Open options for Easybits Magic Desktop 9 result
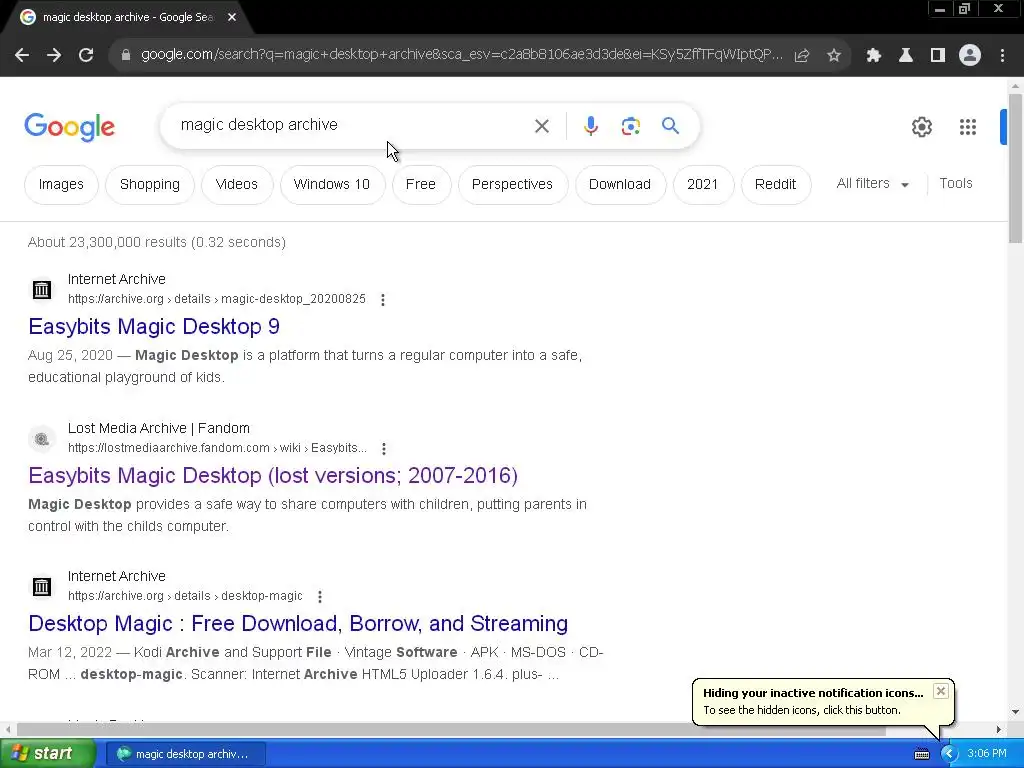This screenshot has width=1024, height=768. [x=383, y=300]
